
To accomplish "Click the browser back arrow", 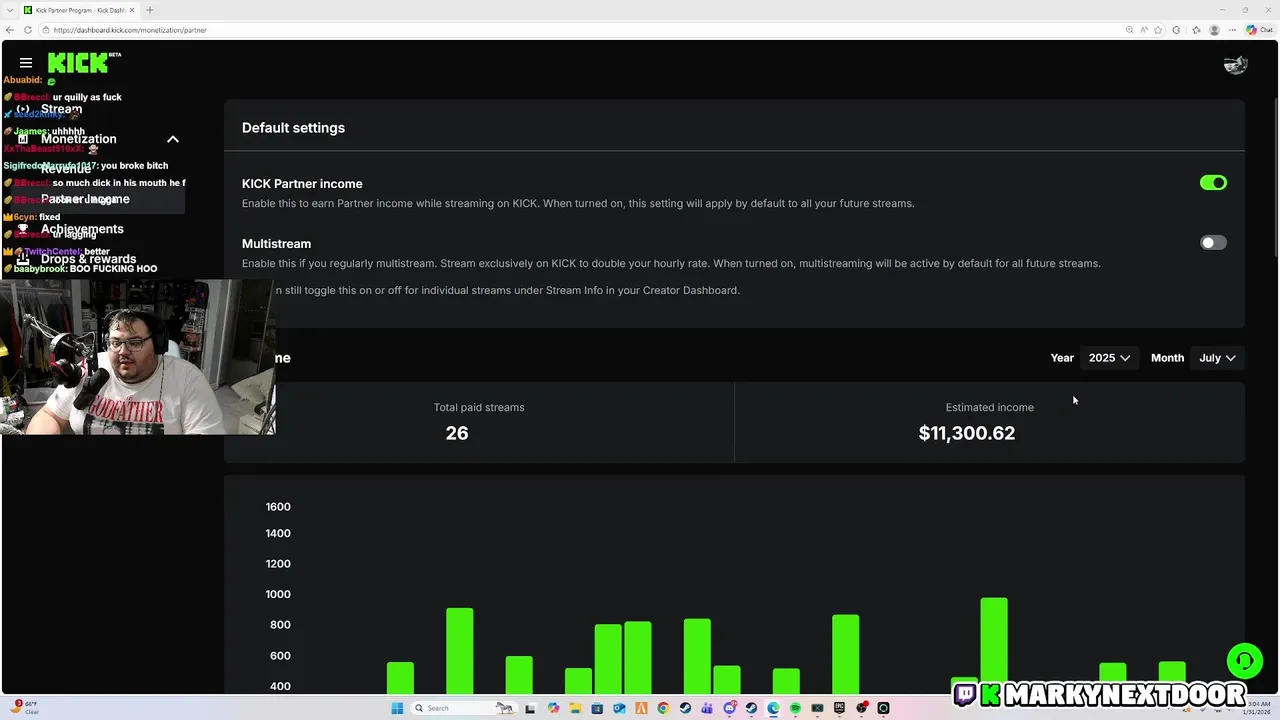I will coord(10,30).
